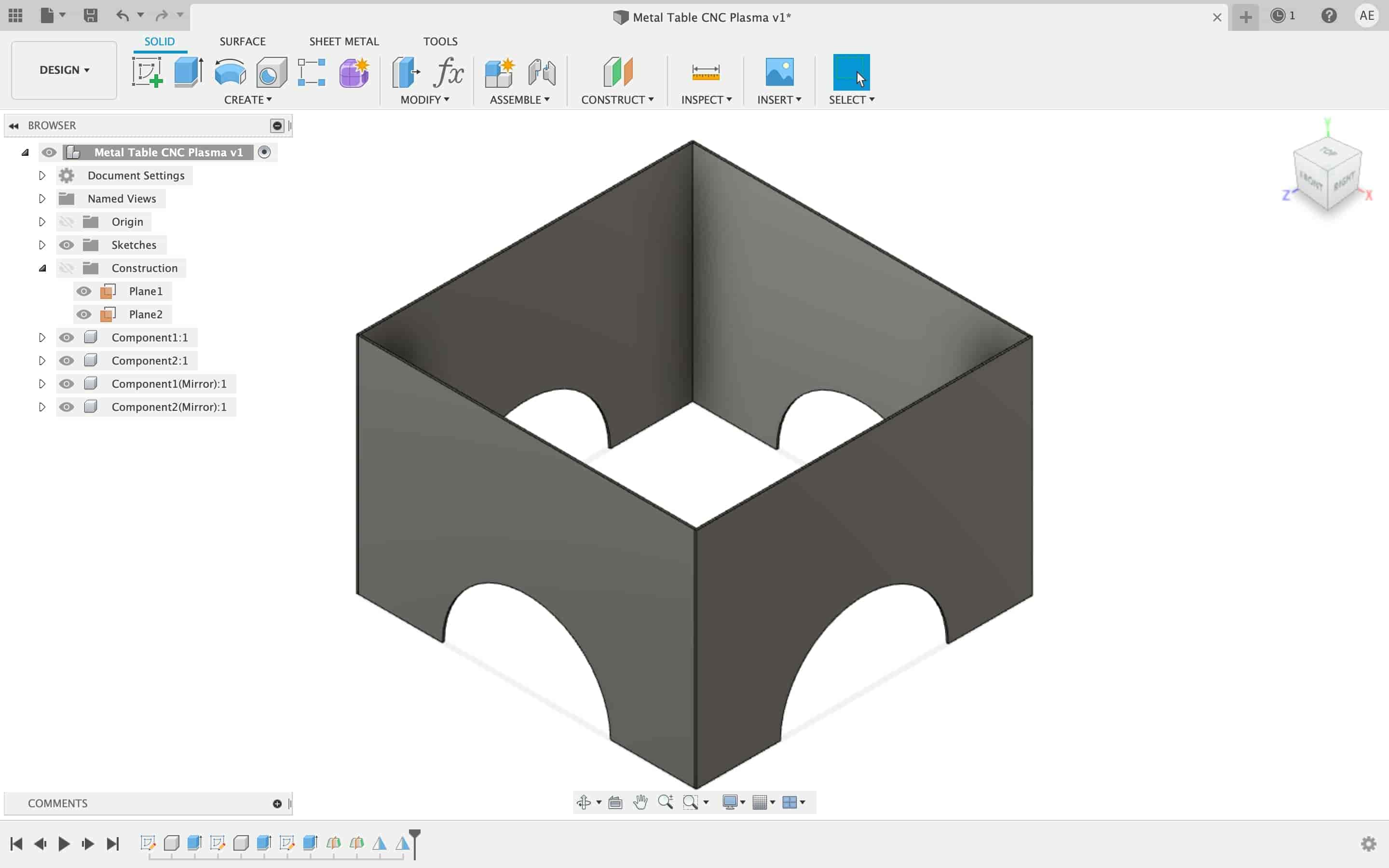Select the Create Form tool

[x=354, y=72]
